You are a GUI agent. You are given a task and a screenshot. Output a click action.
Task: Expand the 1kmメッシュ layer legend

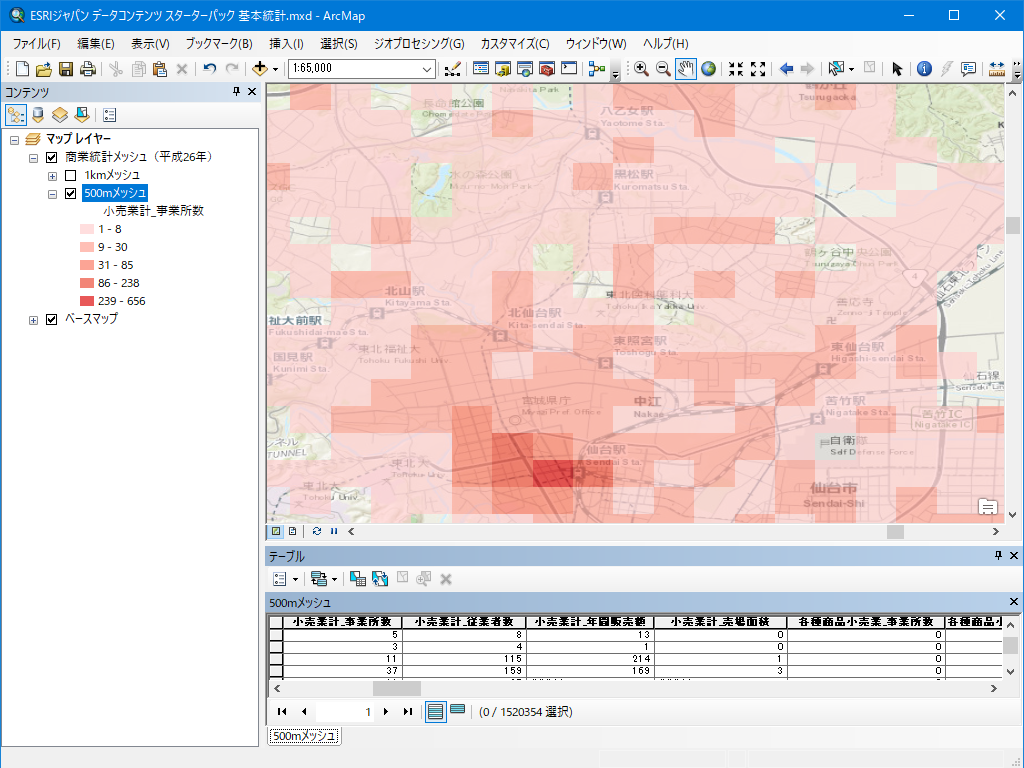pyautogui.click(x=52, y=176)
